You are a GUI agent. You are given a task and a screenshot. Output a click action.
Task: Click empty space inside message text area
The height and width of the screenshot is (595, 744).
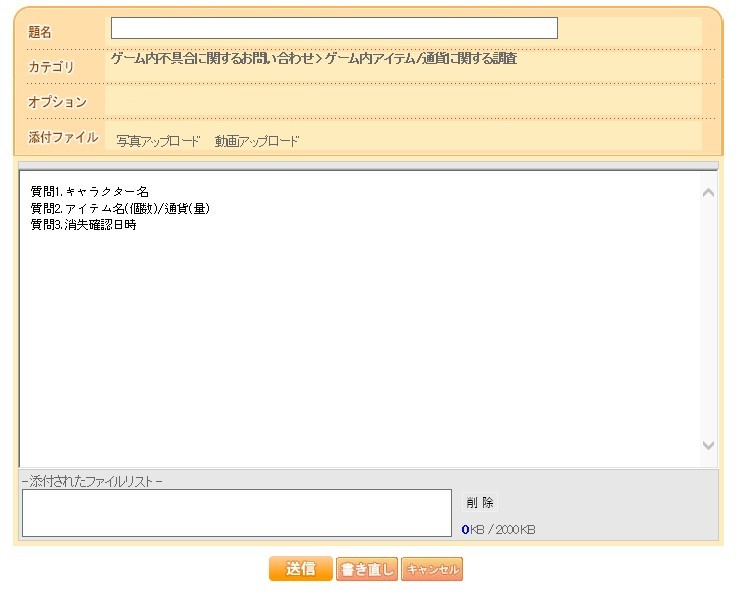pyautogui.click(x=360, y=340)
